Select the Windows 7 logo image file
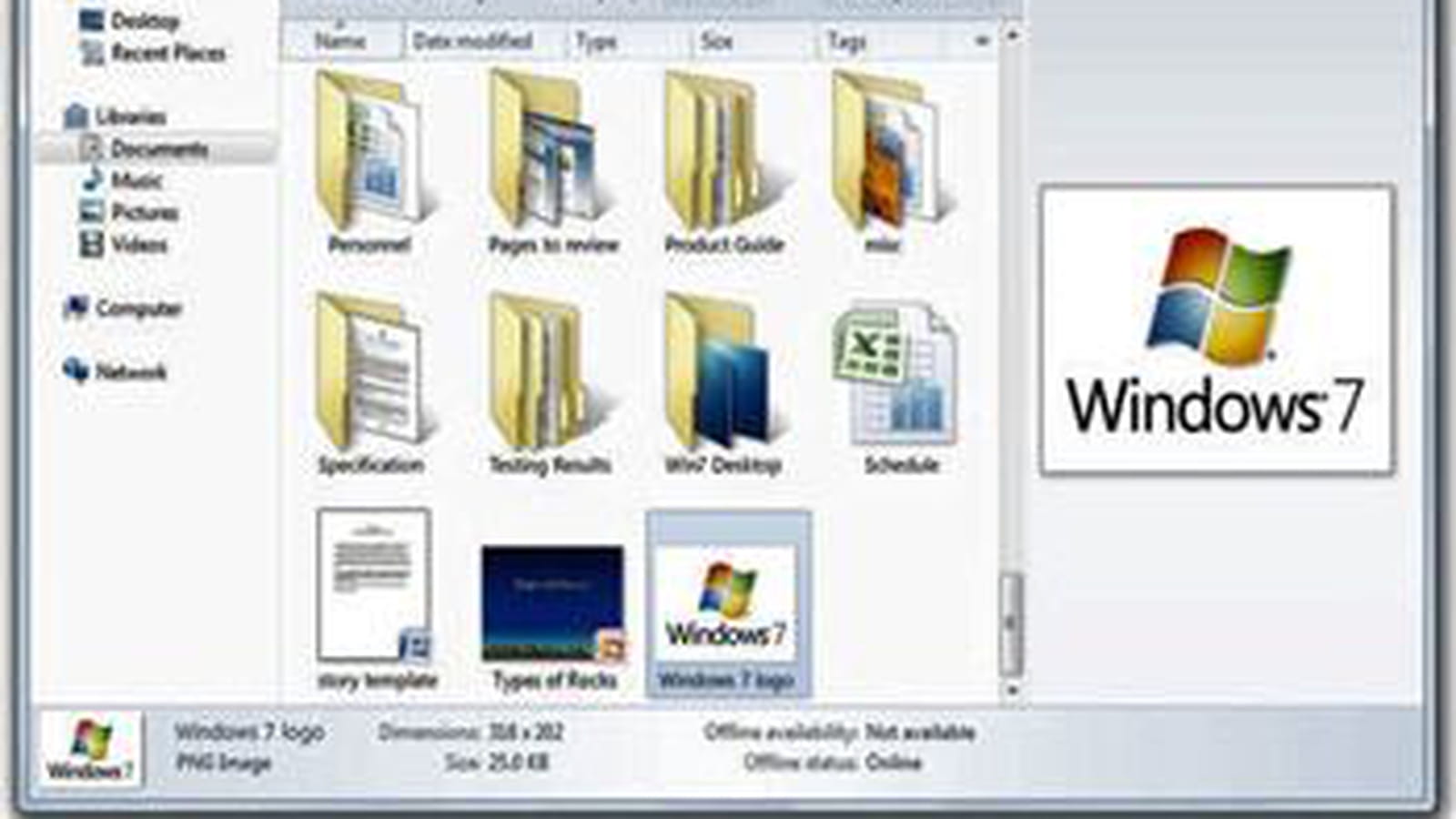 [x=727, y=604]
